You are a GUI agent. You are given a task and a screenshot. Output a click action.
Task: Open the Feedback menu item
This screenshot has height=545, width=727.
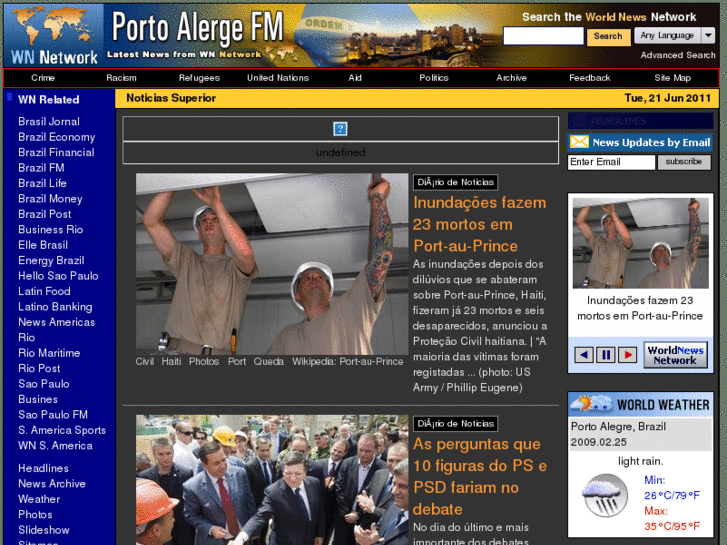[x=589, y=77]
